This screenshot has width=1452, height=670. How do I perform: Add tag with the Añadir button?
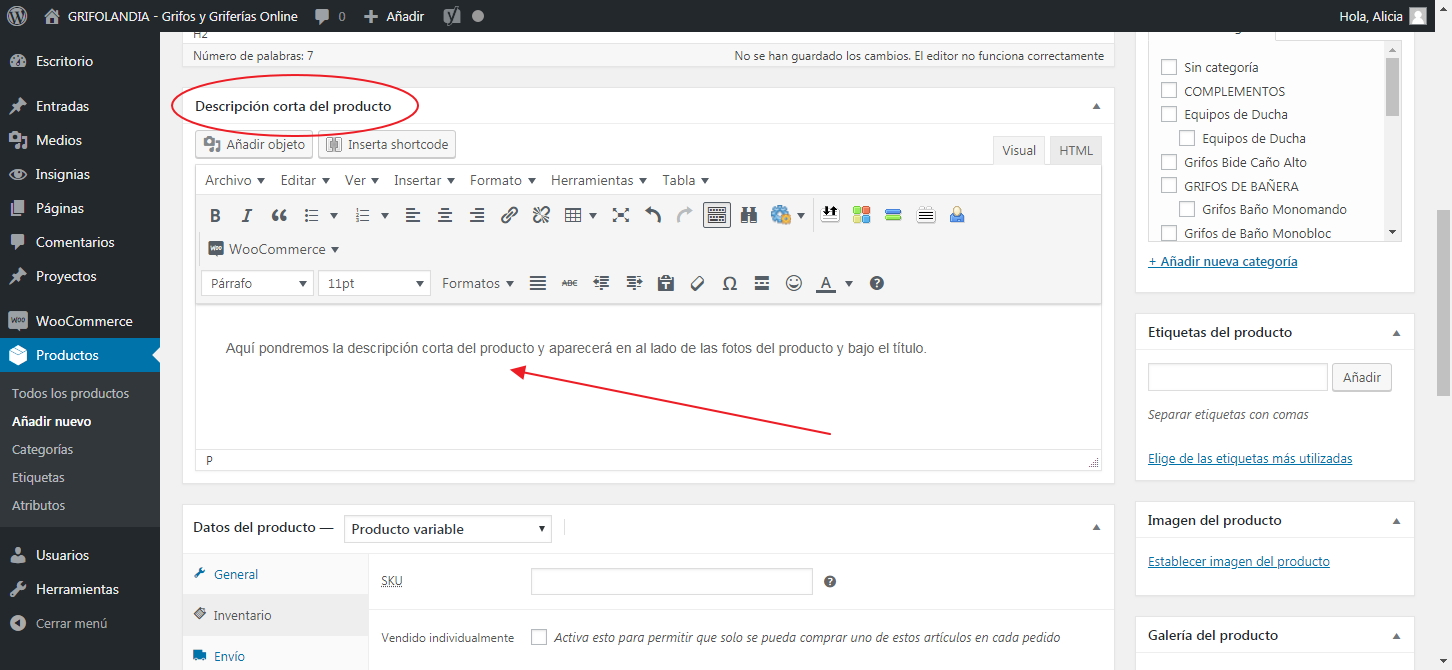tap(1362, 377)
